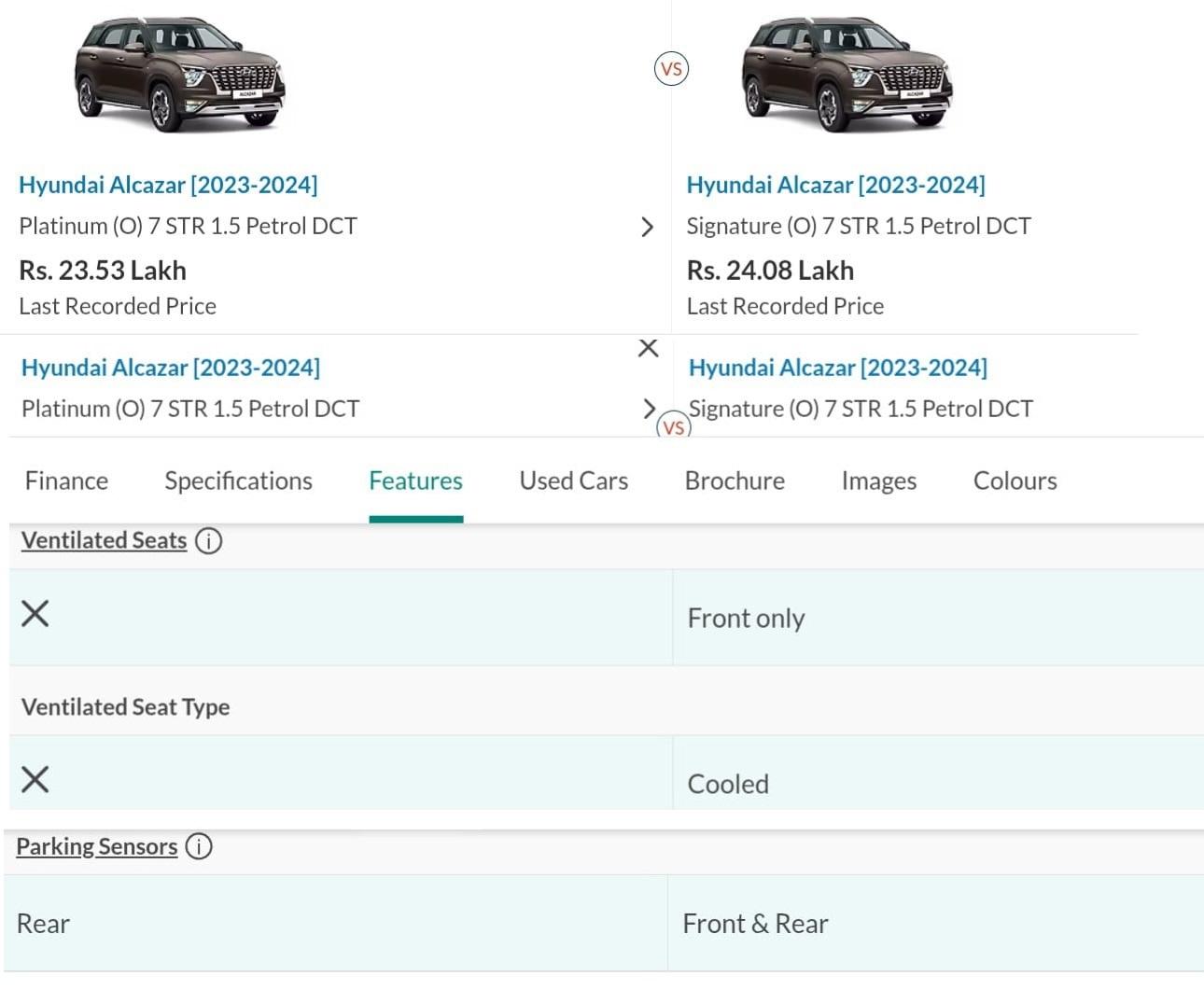Open the Used Cars tab
The image size is (1204, 989).
coord(574,481)
